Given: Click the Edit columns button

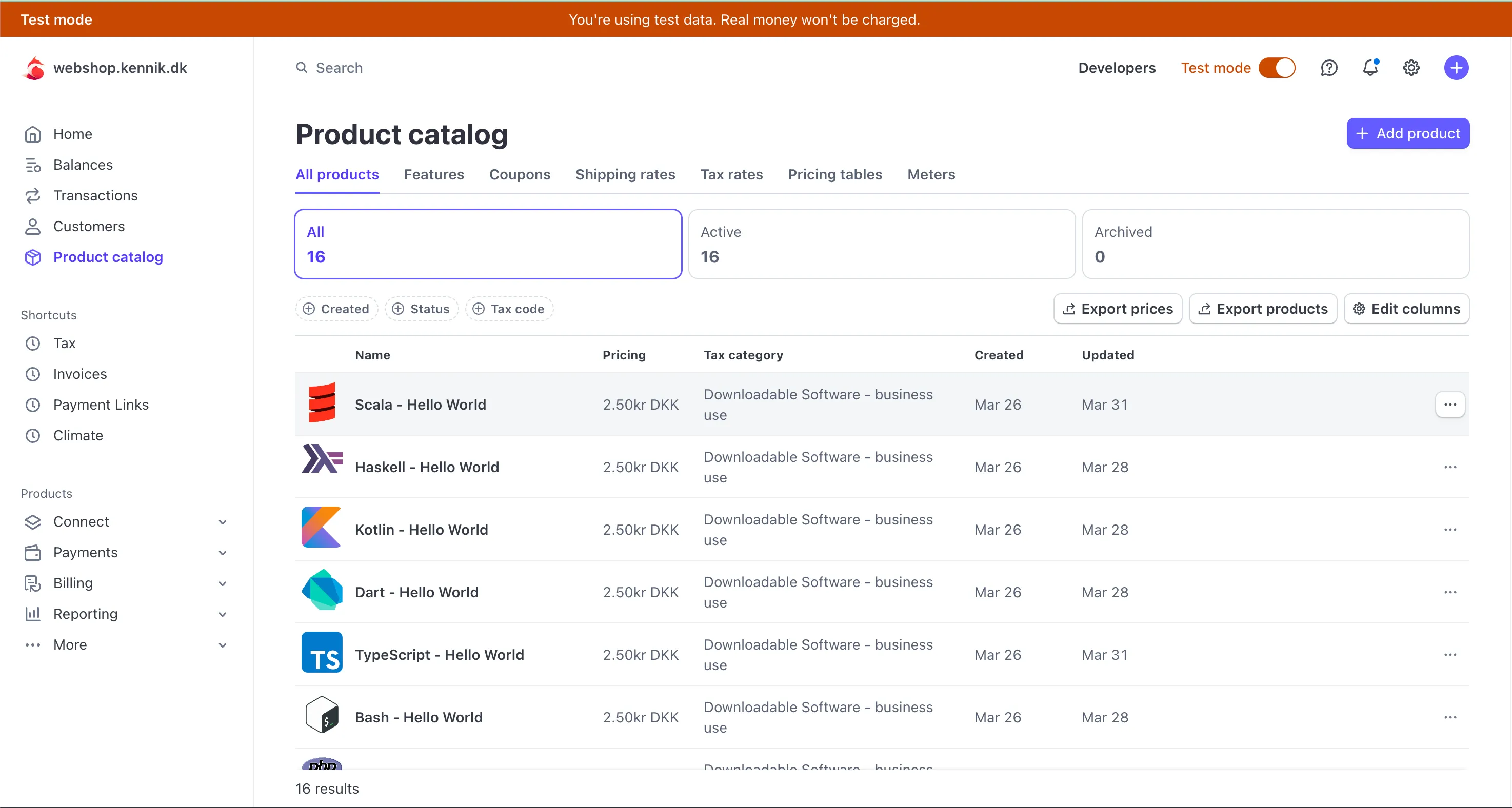Looking at the screenshot, I should pos(1406,309).
